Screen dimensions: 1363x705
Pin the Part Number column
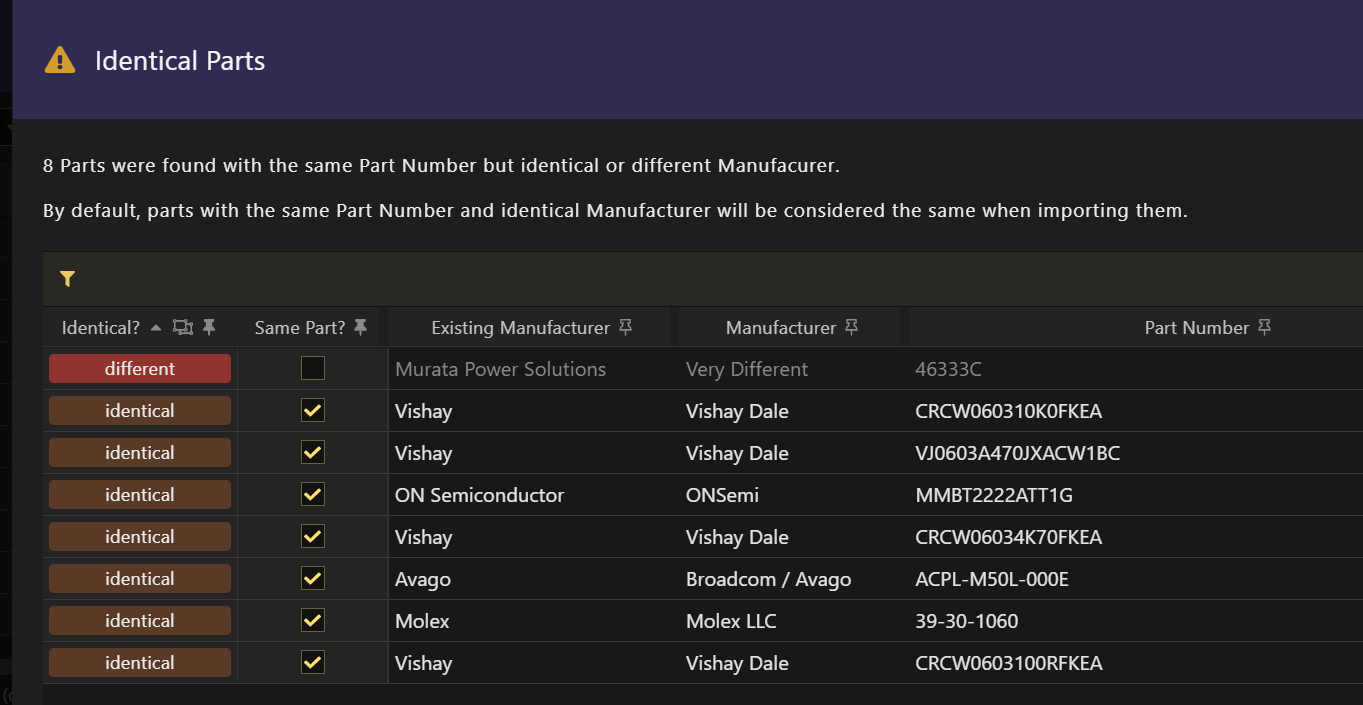1265,327
